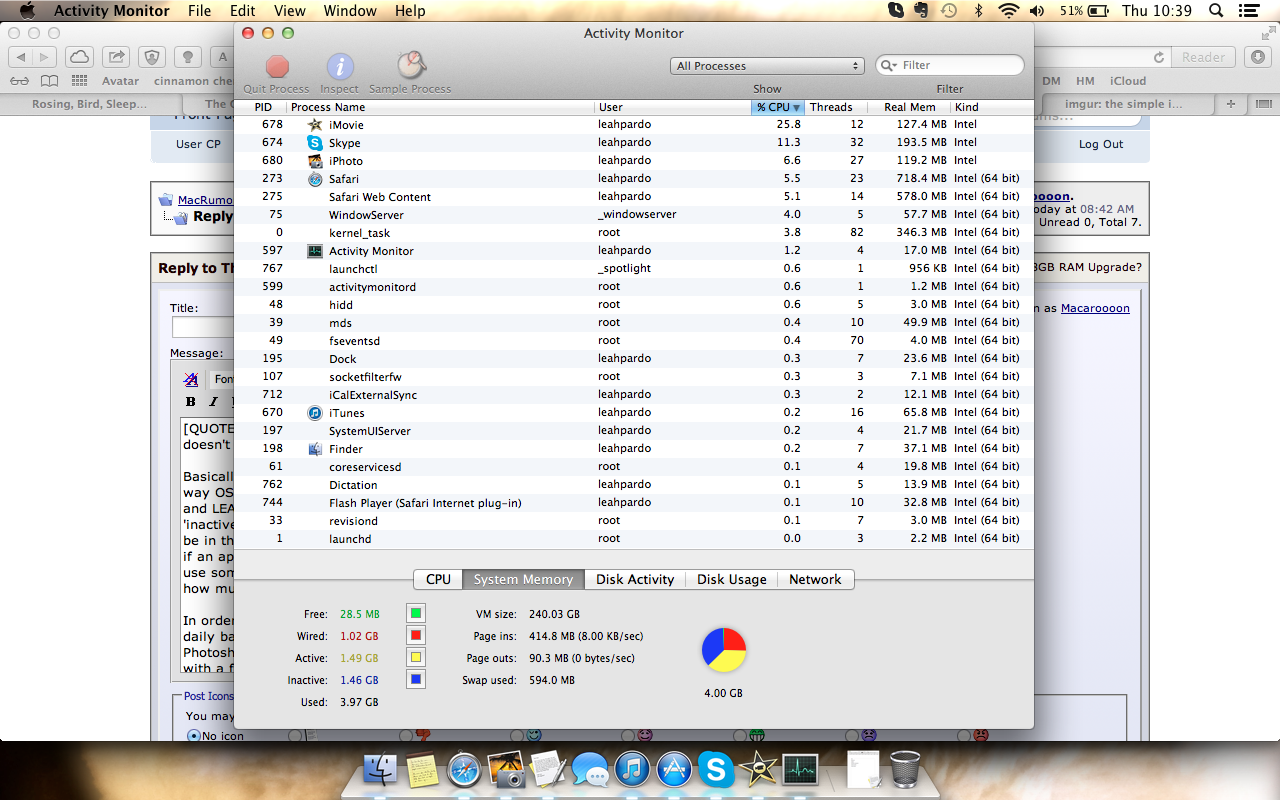Click the Reader button in Safari
Image resolution: width=1280 pixels, height=800 pixels.
tap(1203, 57)
